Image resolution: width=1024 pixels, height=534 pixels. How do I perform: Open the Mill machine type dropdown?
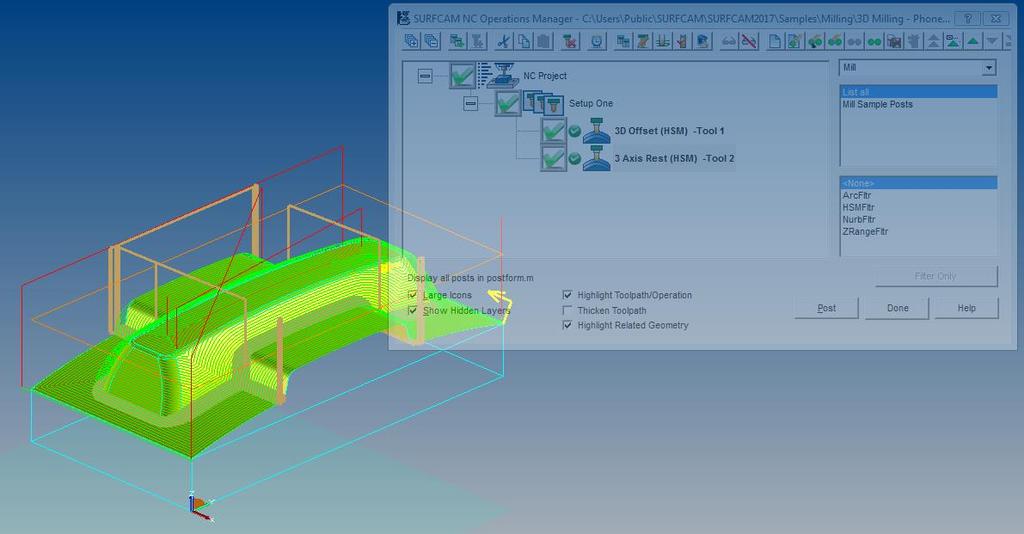(989, 67)
